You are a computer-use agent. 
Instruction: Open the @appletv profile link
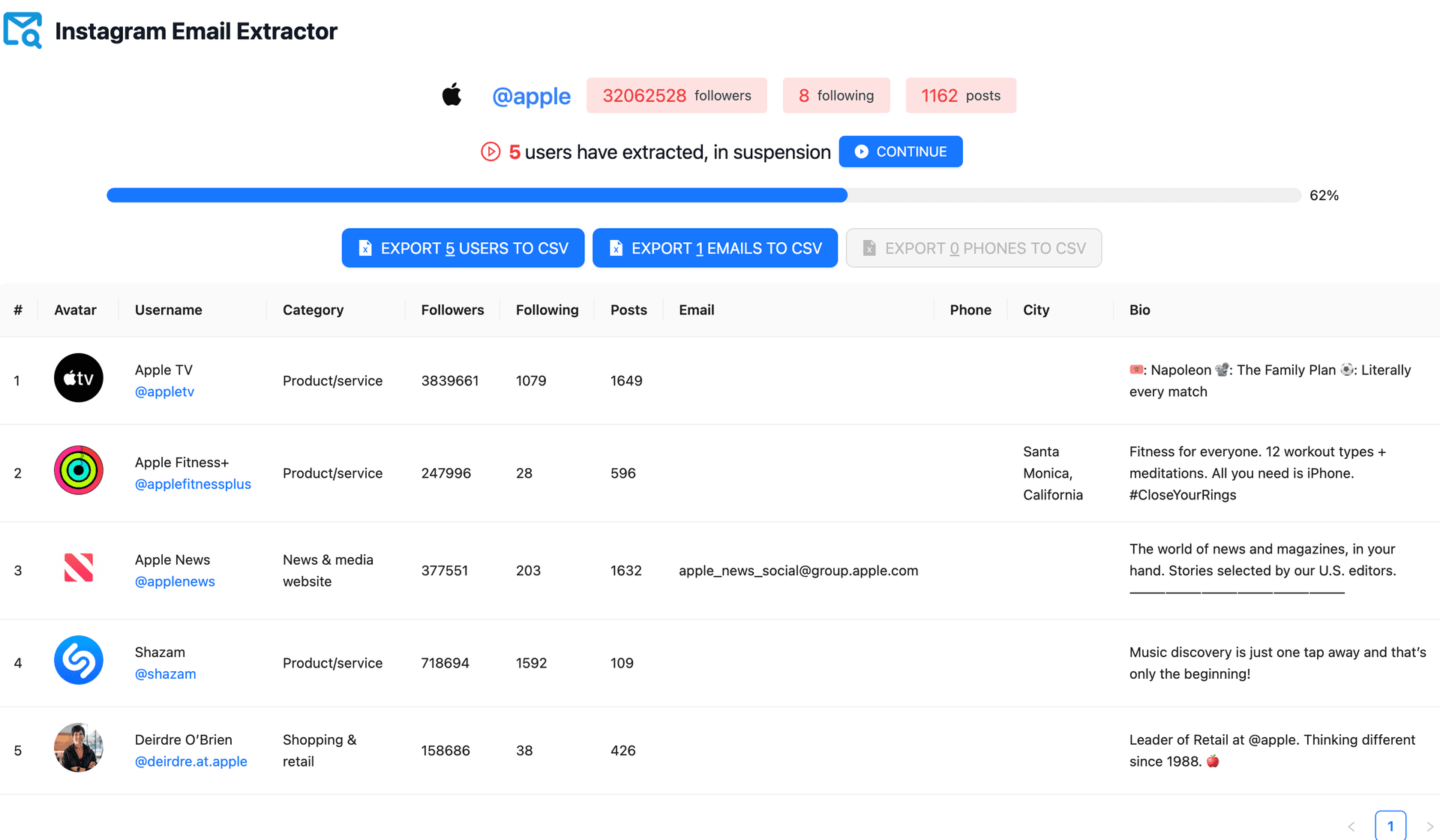[x=164, y=391]
